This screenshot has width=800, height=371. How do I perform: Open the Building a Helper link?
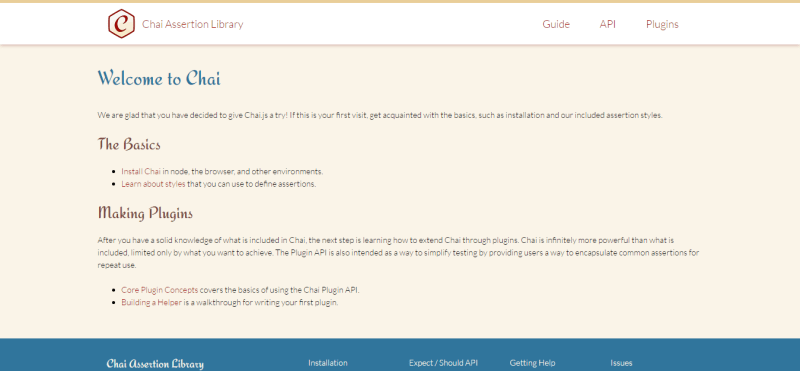(x=152, y=302)
